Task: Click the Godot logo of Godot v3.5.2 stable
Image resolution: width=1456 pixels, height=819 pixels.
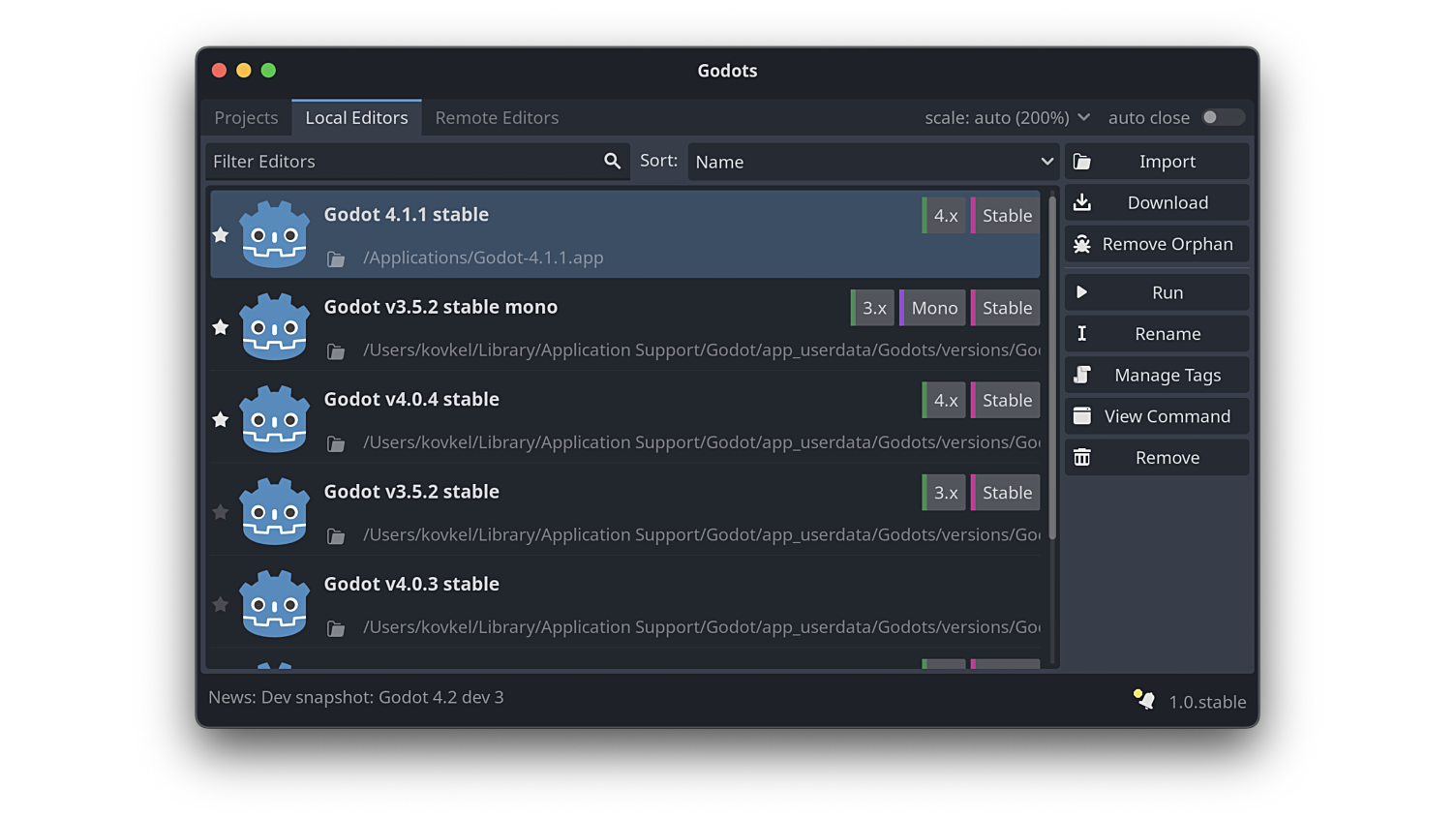Action: (275, 511)
